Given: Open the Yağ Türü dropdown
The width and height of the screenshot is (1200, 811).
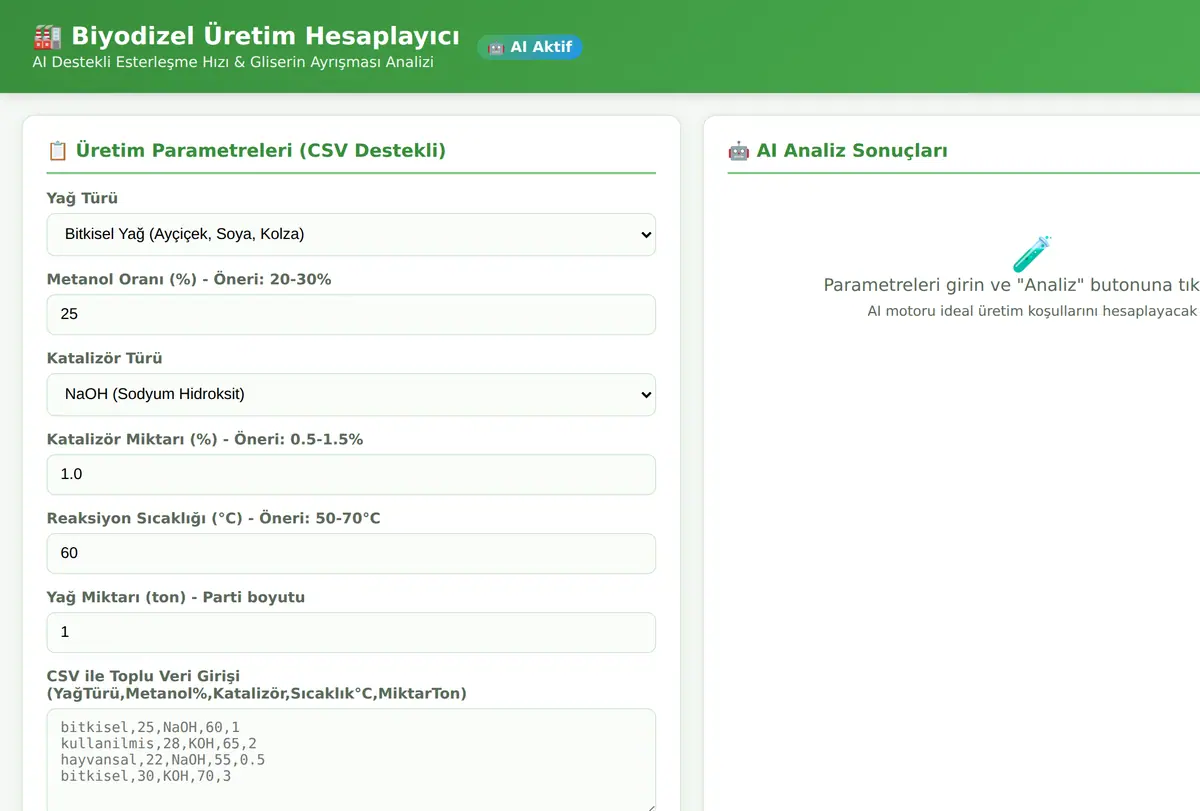Looking at the screenshot, I should coord(351,234).
